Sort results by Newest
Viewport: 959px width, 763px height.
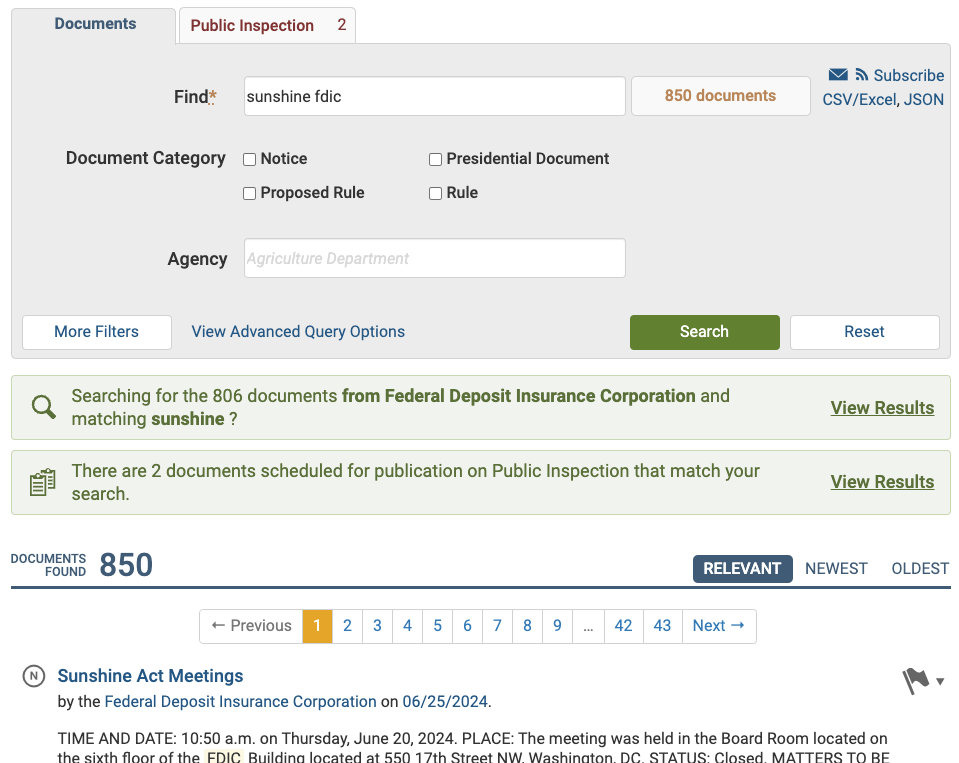click(836, 569)
